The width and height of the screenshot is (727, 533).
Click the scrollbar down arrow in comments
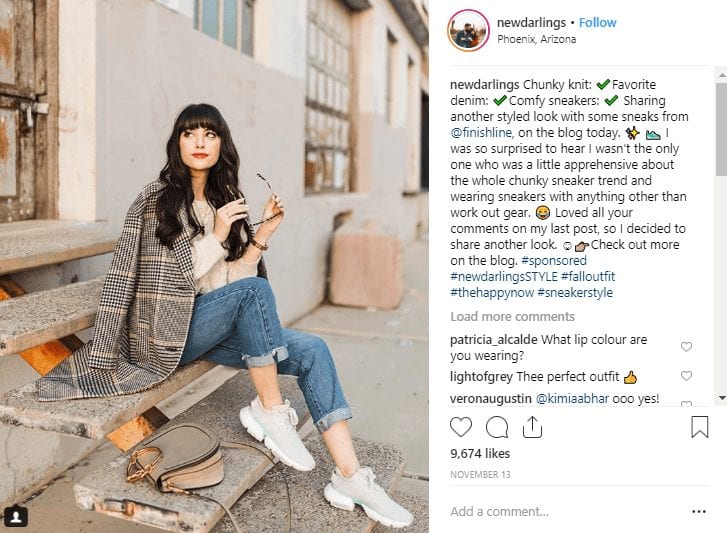721,398
